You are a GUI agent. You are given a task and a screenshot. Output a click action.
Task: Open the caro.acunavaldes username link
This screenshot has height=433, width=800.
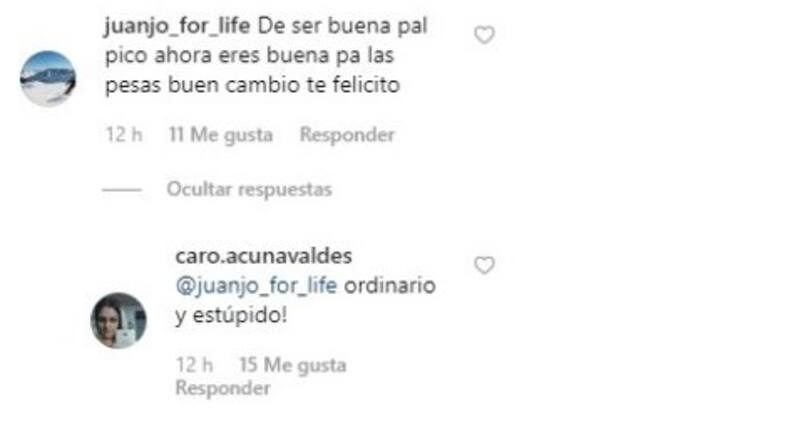[x=264, y=256]
